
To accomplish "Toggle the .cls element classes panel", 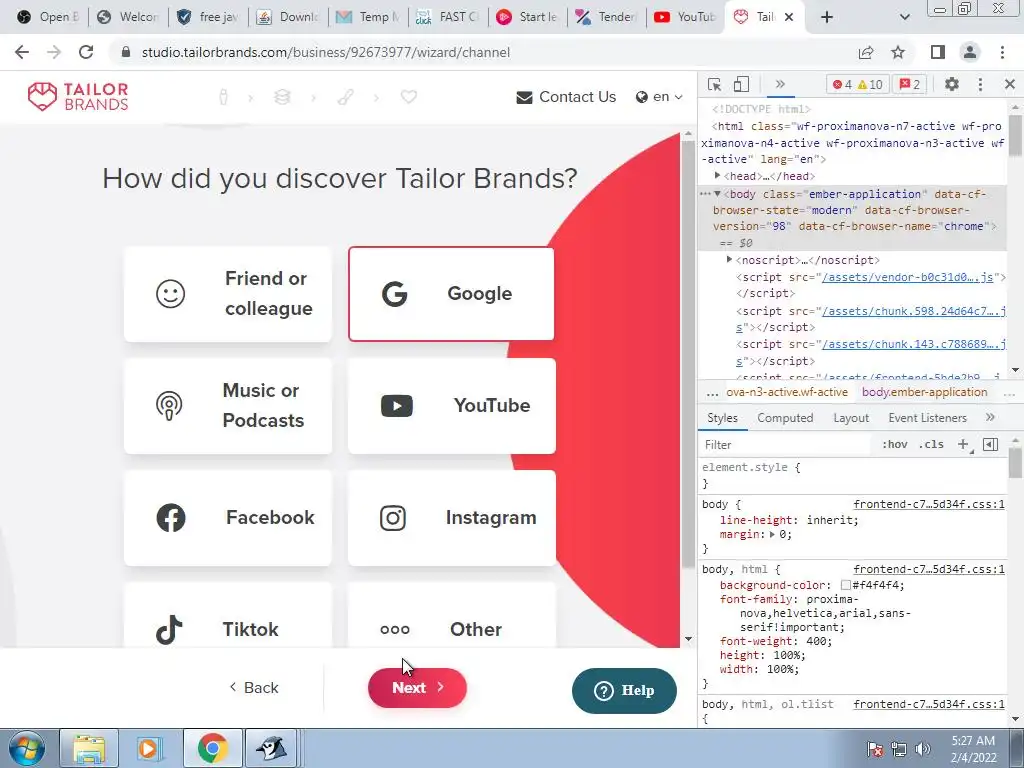I will click(931, 445).
